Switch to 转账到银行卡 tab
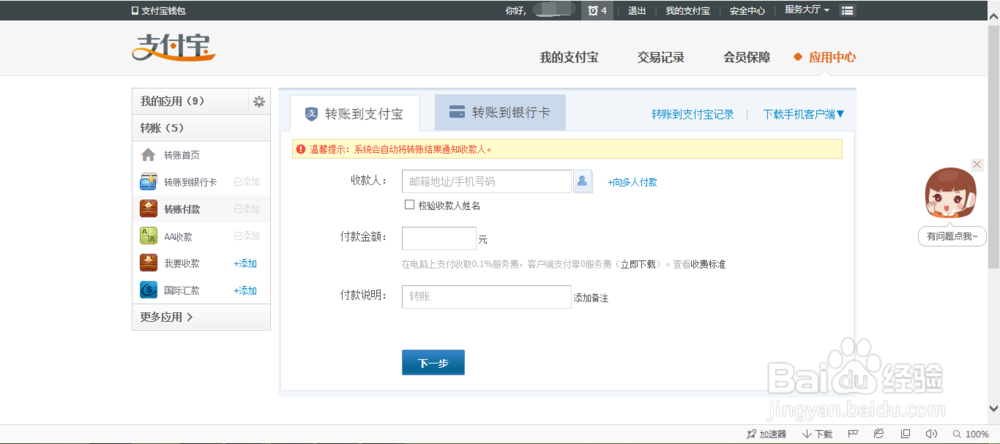The image size is (1000, 444). point(500,112)
